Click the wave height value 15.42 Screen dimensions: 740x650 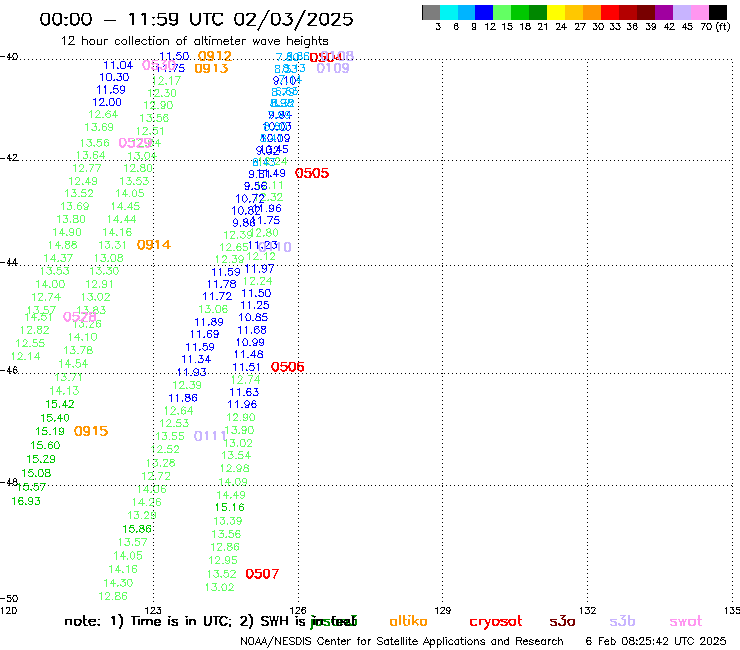coord(60,404)
